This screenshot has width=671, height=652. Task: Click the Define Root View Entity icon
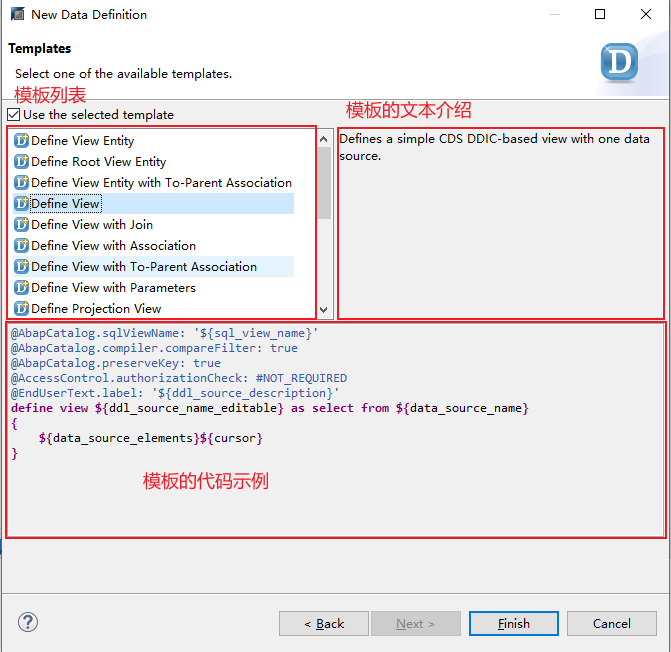click(x=21, y=162)
